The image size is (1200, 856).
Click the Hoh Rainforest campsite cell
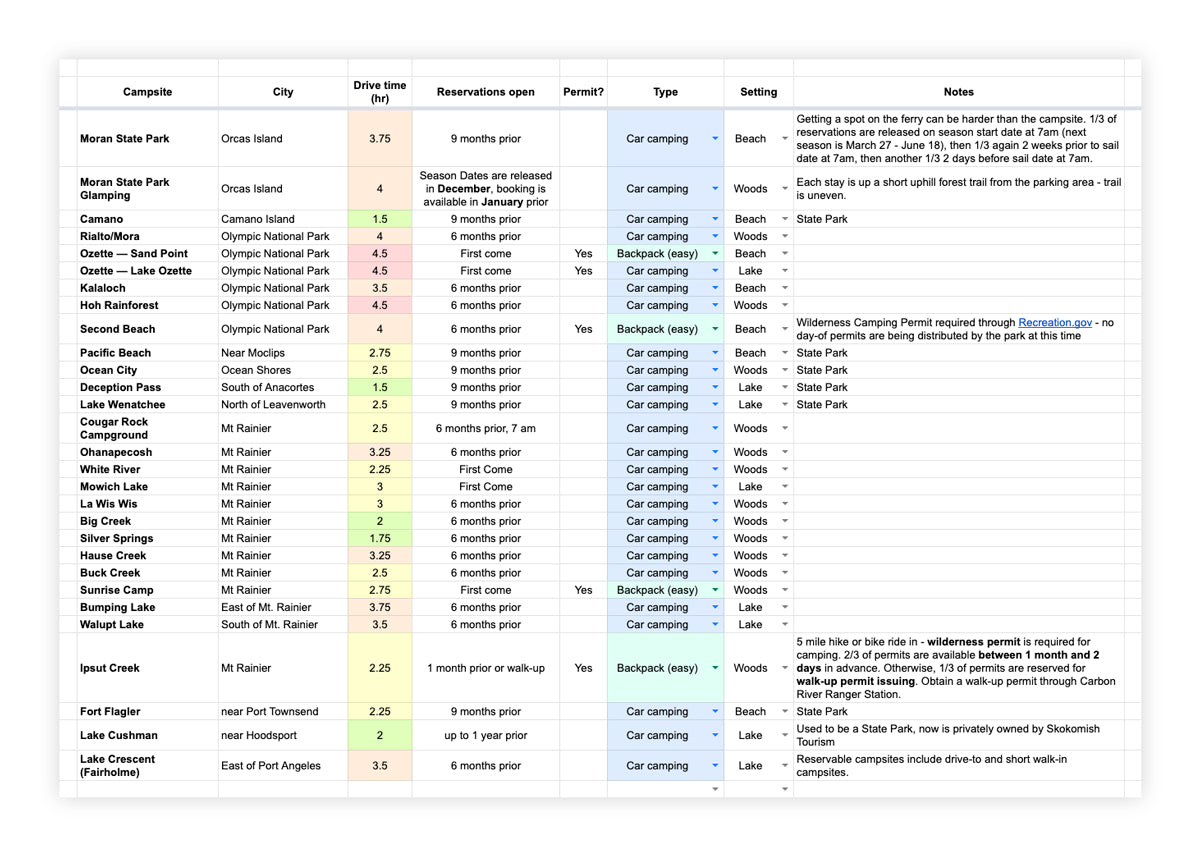click(x=147, y=305)
